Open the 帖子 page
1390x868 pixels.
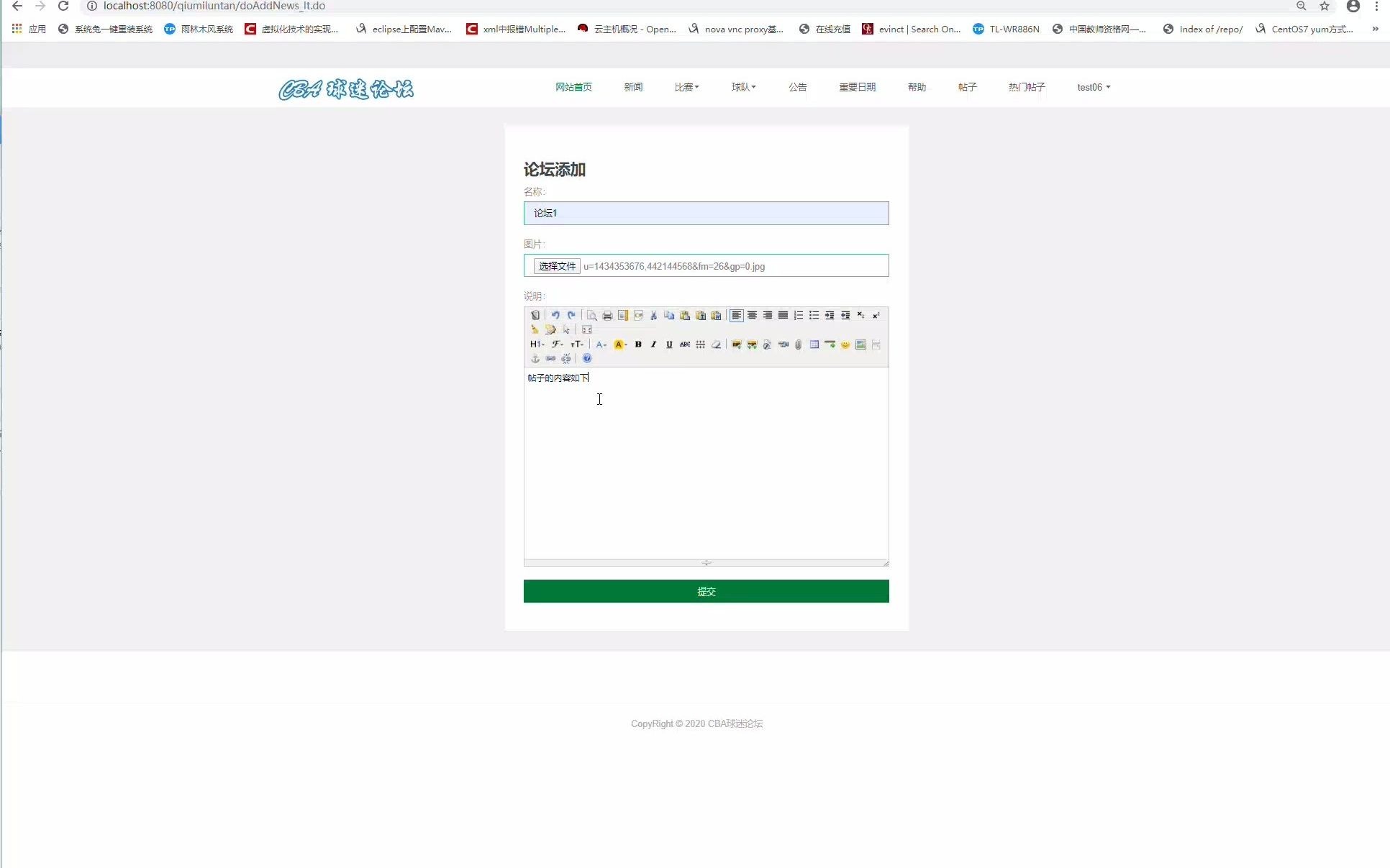pos(967,87)
